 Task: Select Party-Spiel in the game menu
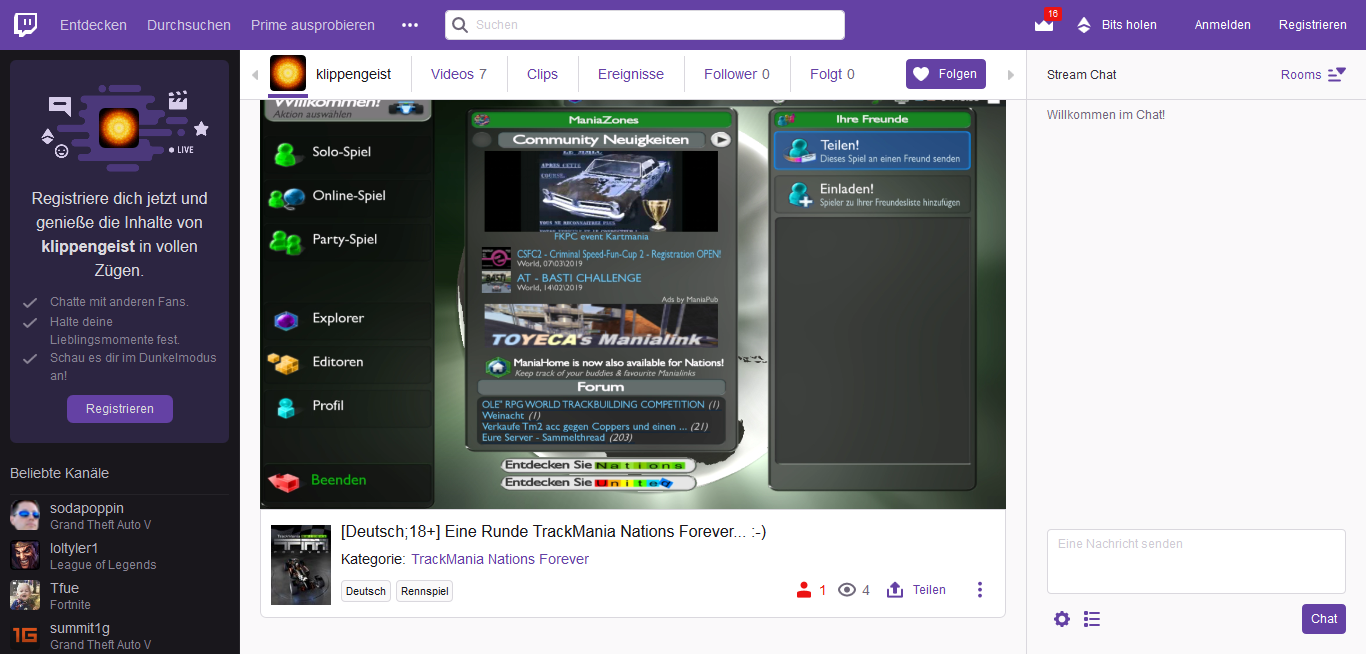(x=346, y=240)
